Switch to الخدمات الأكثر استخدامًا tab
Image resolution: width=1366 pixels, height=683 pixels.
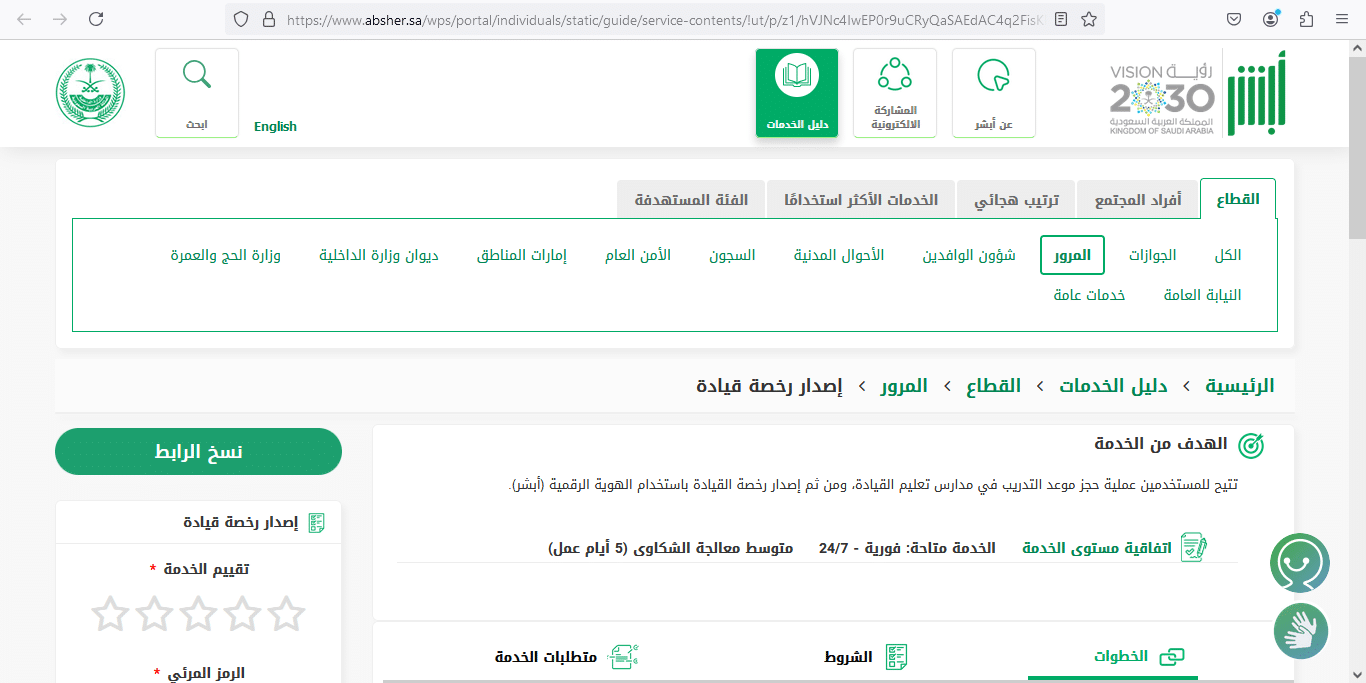[860, 200]
